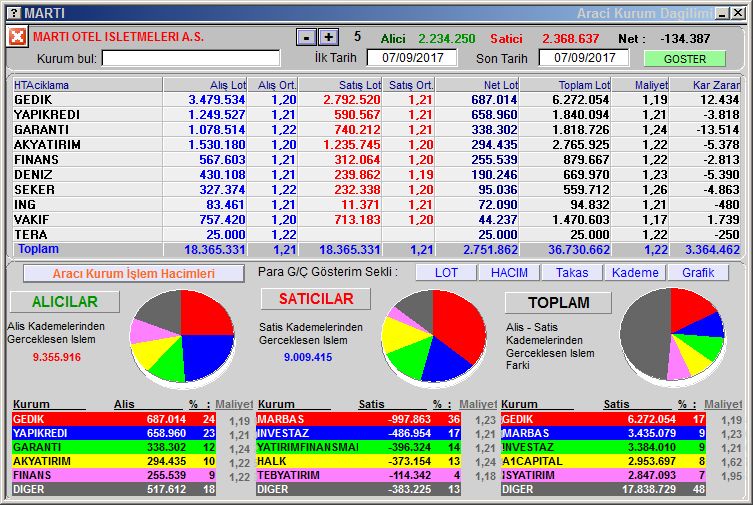Click the SATICILAR button
753x505 pixels.
316,299
